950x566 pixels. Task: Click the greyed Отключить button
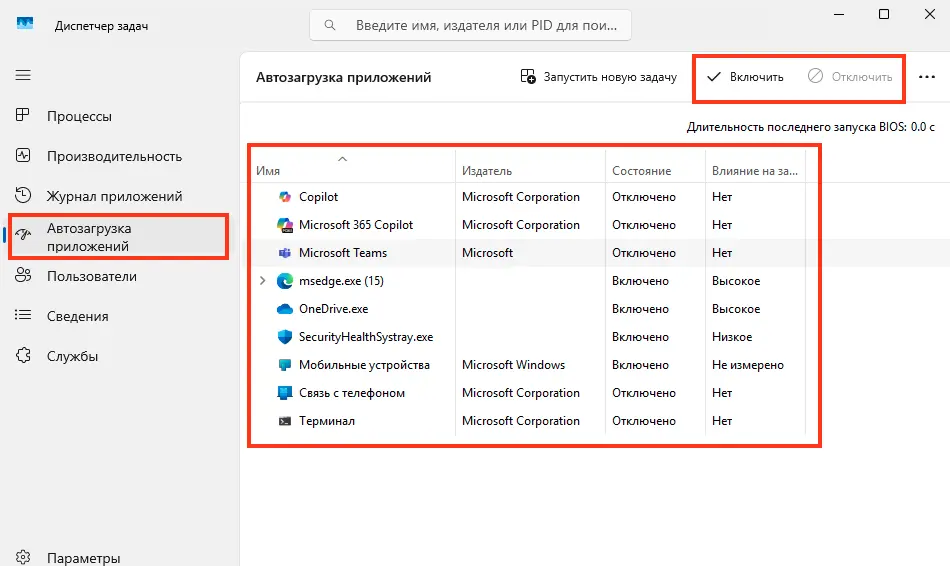pyautogui.click(x=850, y=77)
